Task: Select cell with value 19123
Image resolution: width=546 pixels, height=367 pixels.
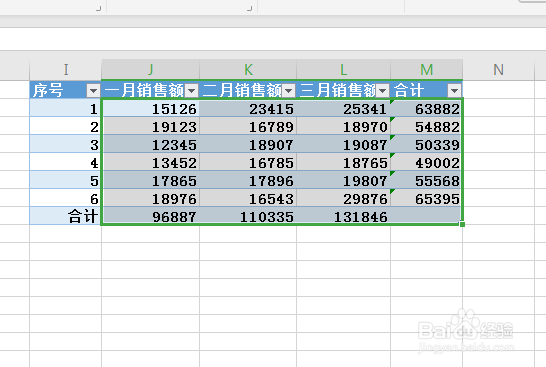Action: [x=150, y=126]
